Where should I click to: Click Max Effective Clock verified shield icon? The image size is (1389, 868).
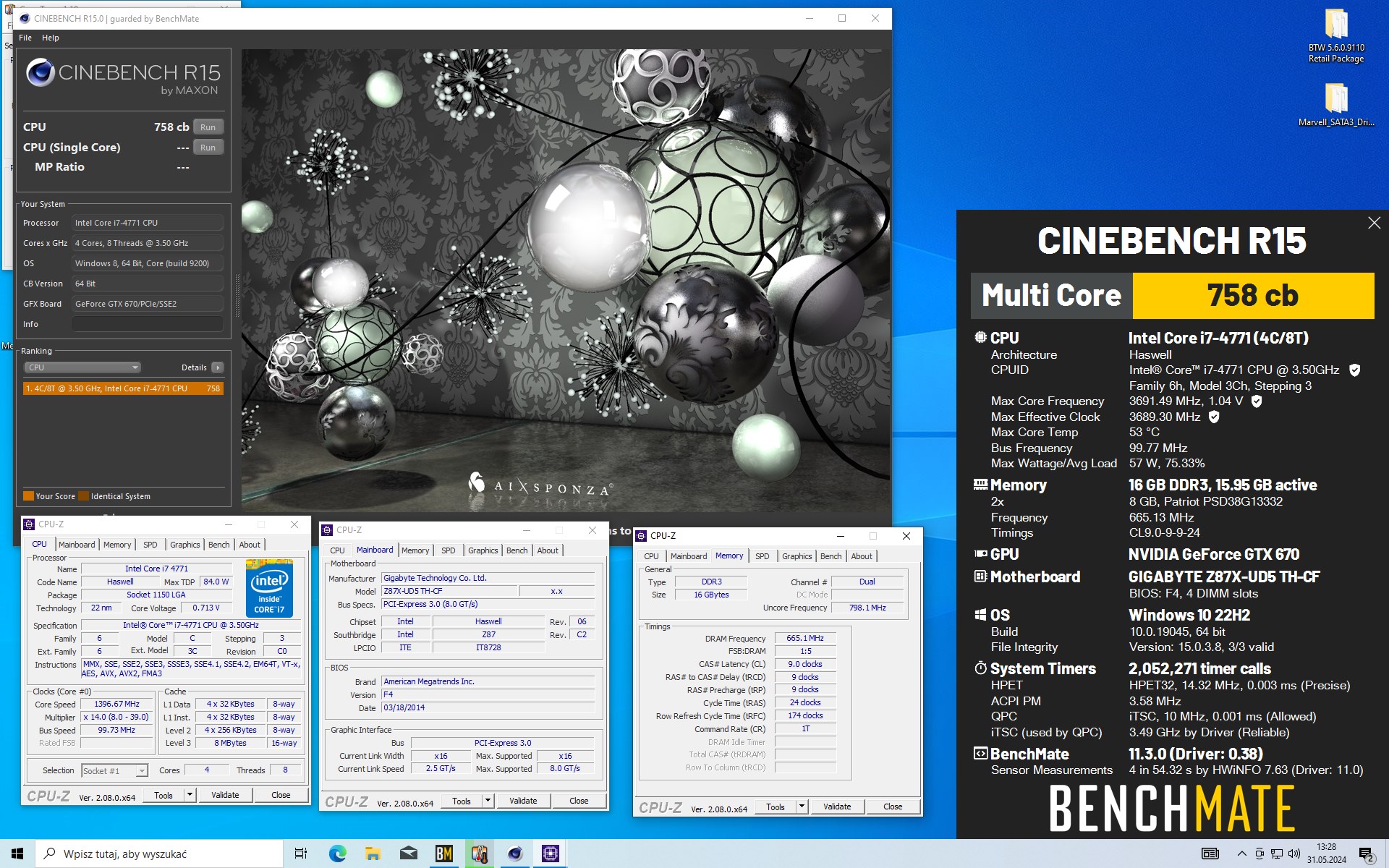pos(1214,417)
